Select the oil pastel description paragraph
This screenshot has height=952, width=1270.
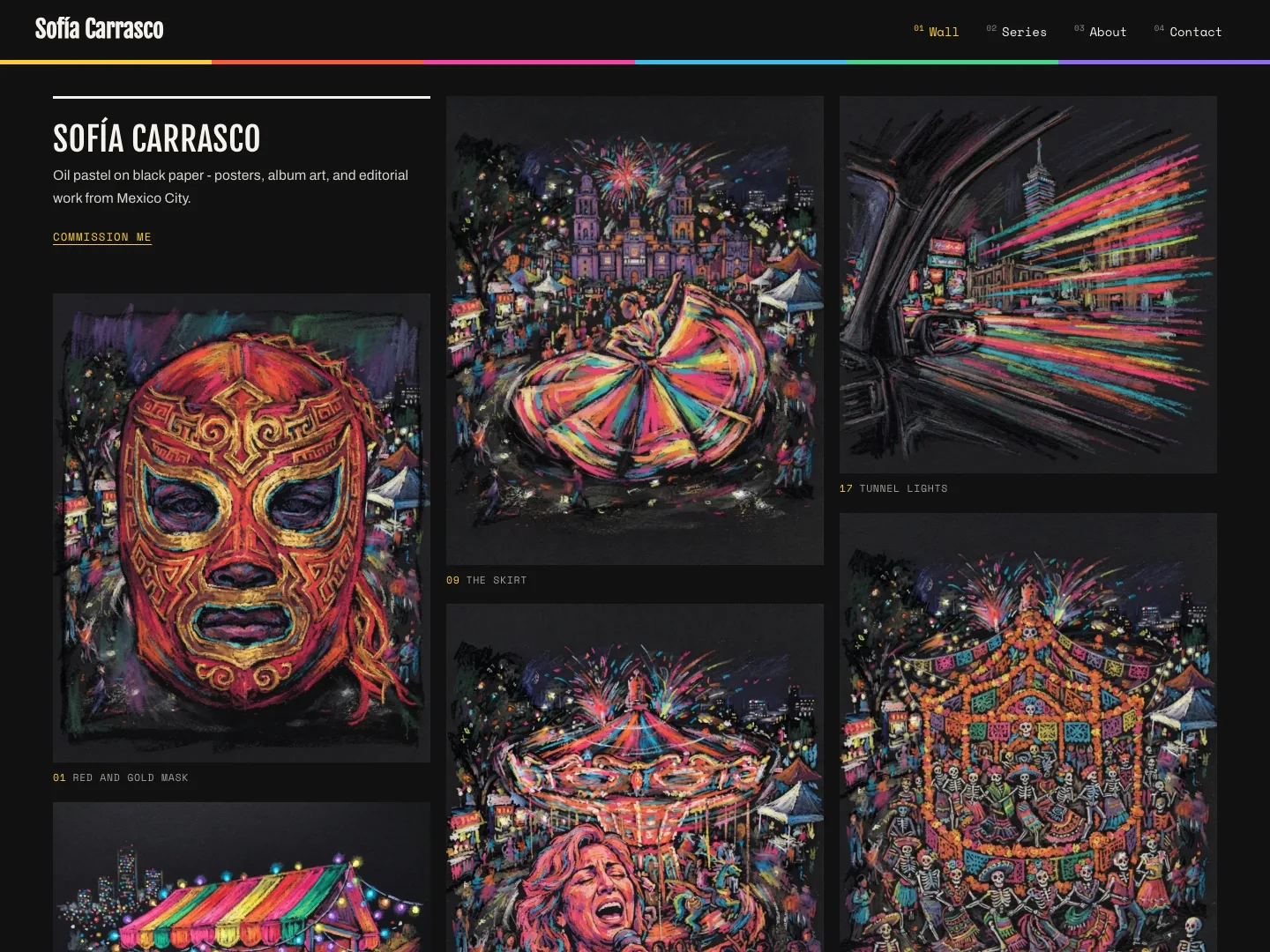[x=231, y=187]
